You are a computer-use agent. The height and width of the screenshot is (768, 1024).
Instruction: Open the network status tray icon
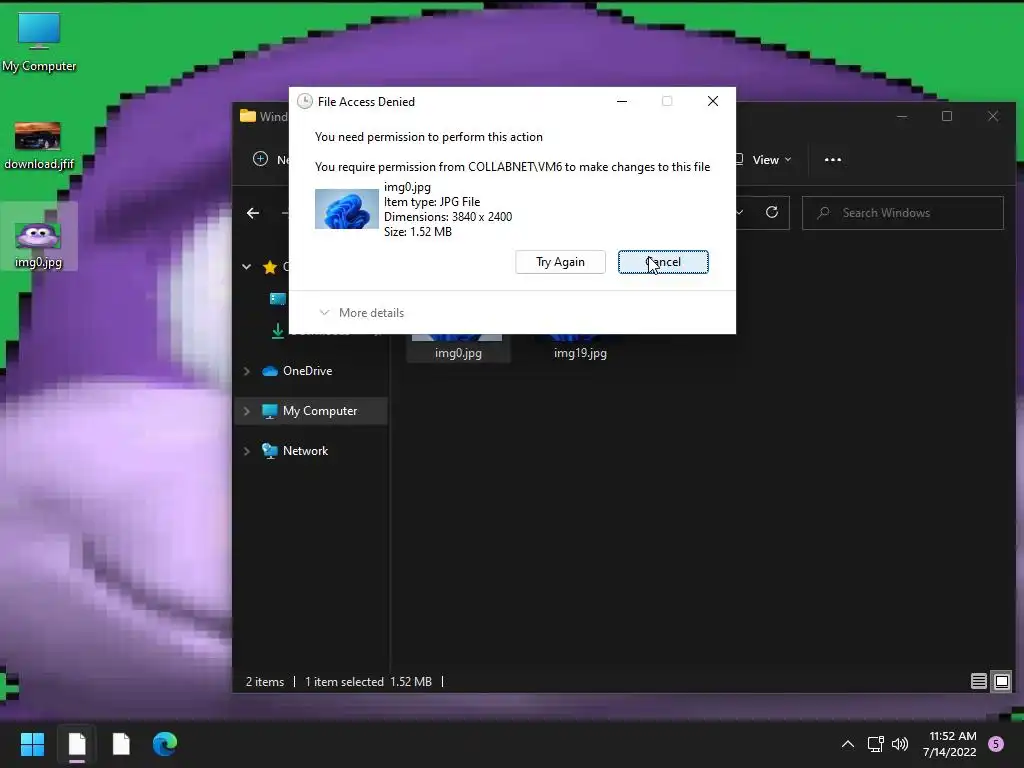[x=876, y=744]
